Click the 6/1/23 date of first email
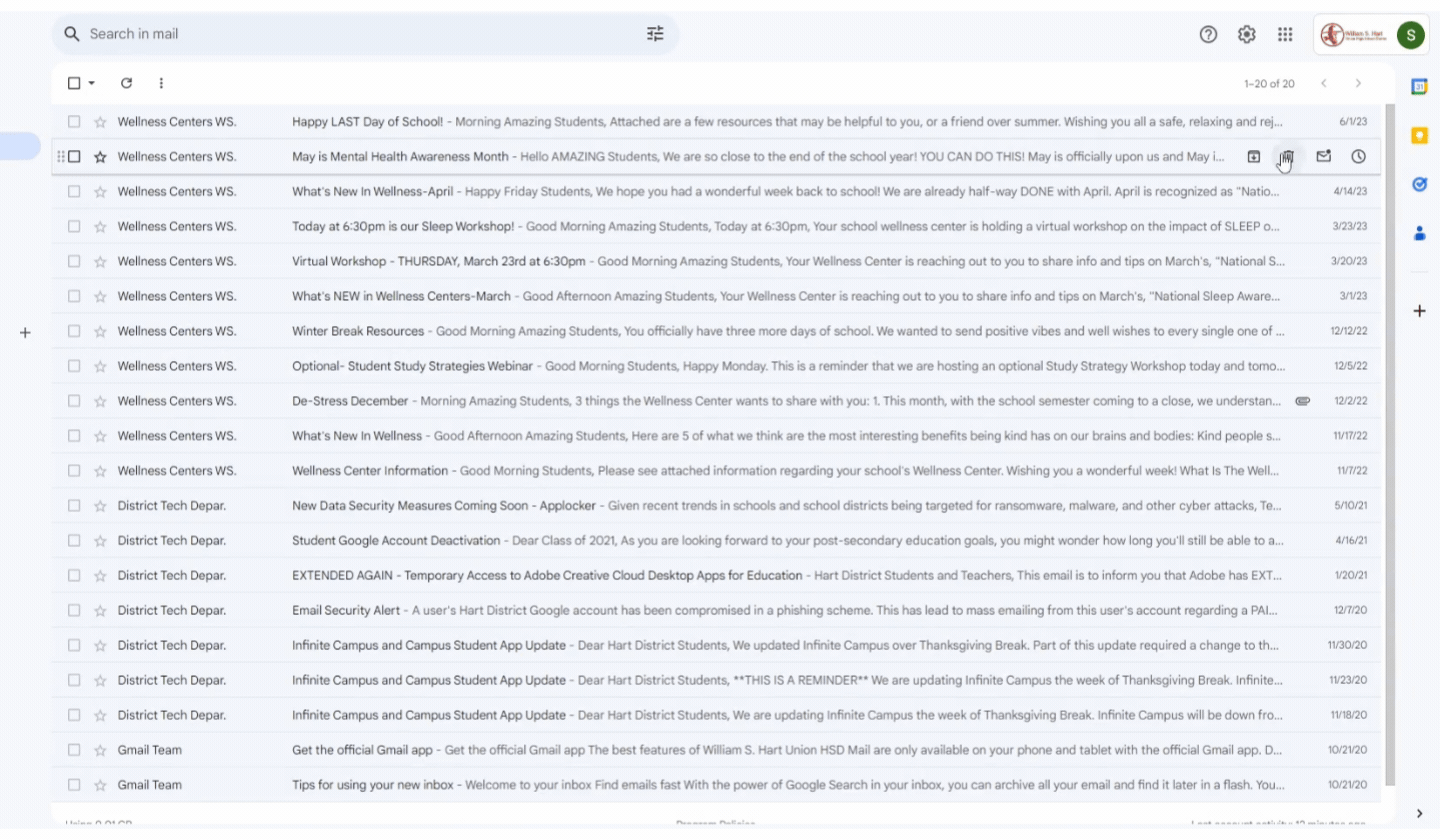The height and width of the screenshot is (840, 1440). (x=1353, y=122)
